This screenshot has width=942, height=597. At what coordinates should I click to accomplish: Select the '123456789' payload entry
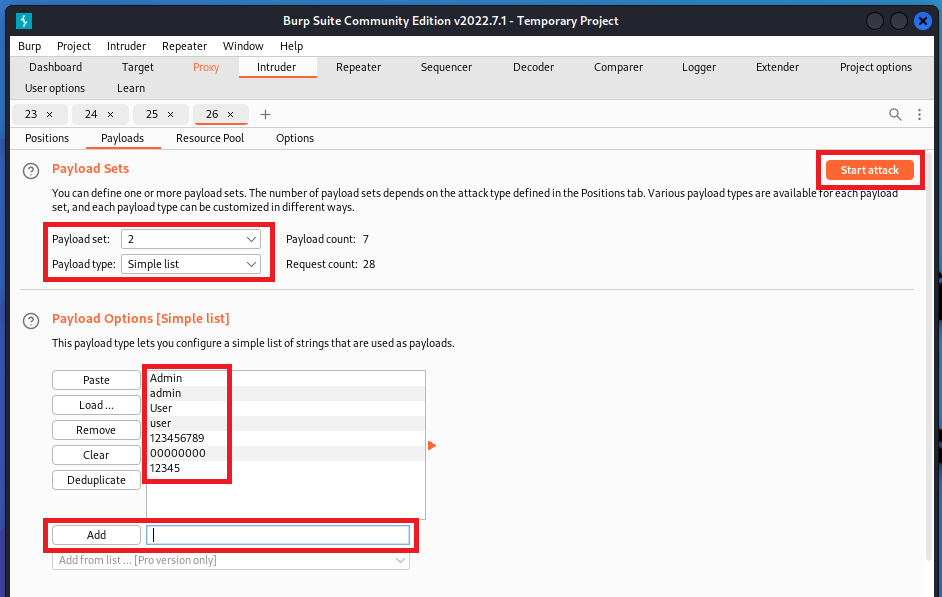point(286,438)
